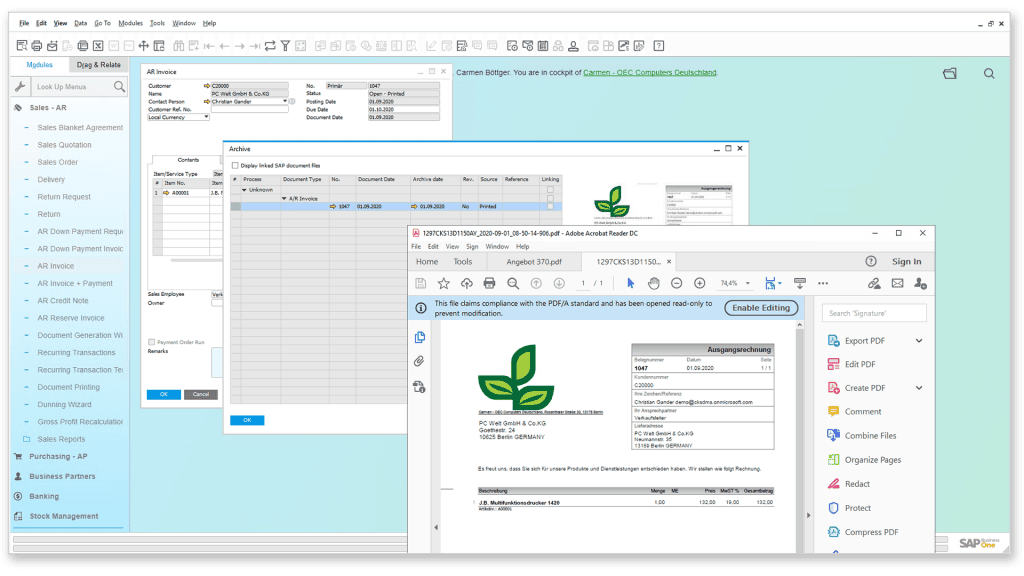This screenshot has height=576, width=1024.
Task: Tick Linking checkbox in the highlighted 1047 row
Action: coord(550,206)
